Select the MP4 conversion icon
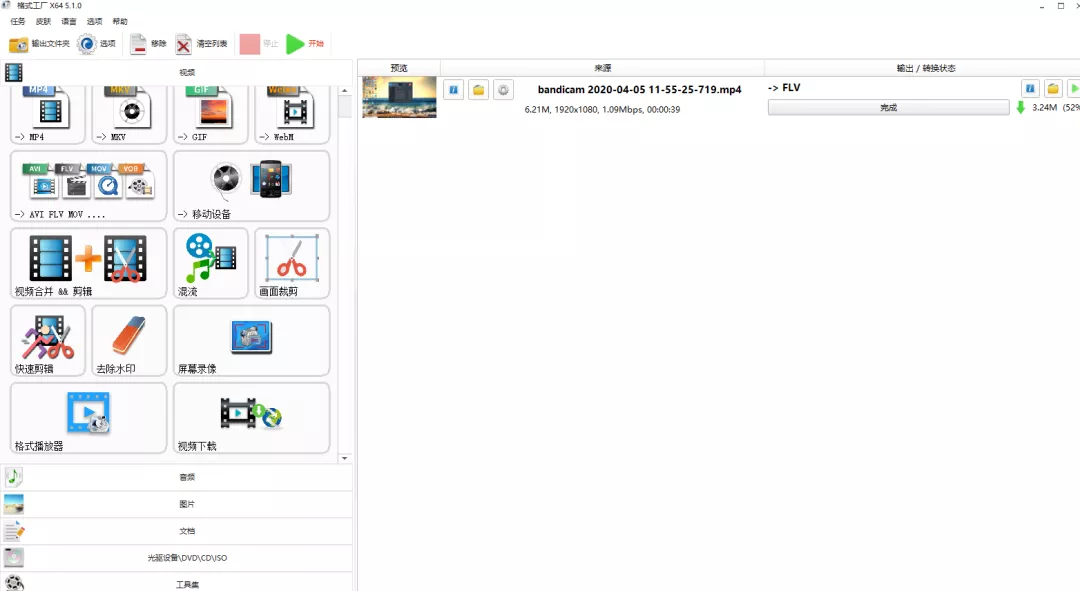Image resolution: width=1080 pixels, height=591 pixels. point(48,114)
